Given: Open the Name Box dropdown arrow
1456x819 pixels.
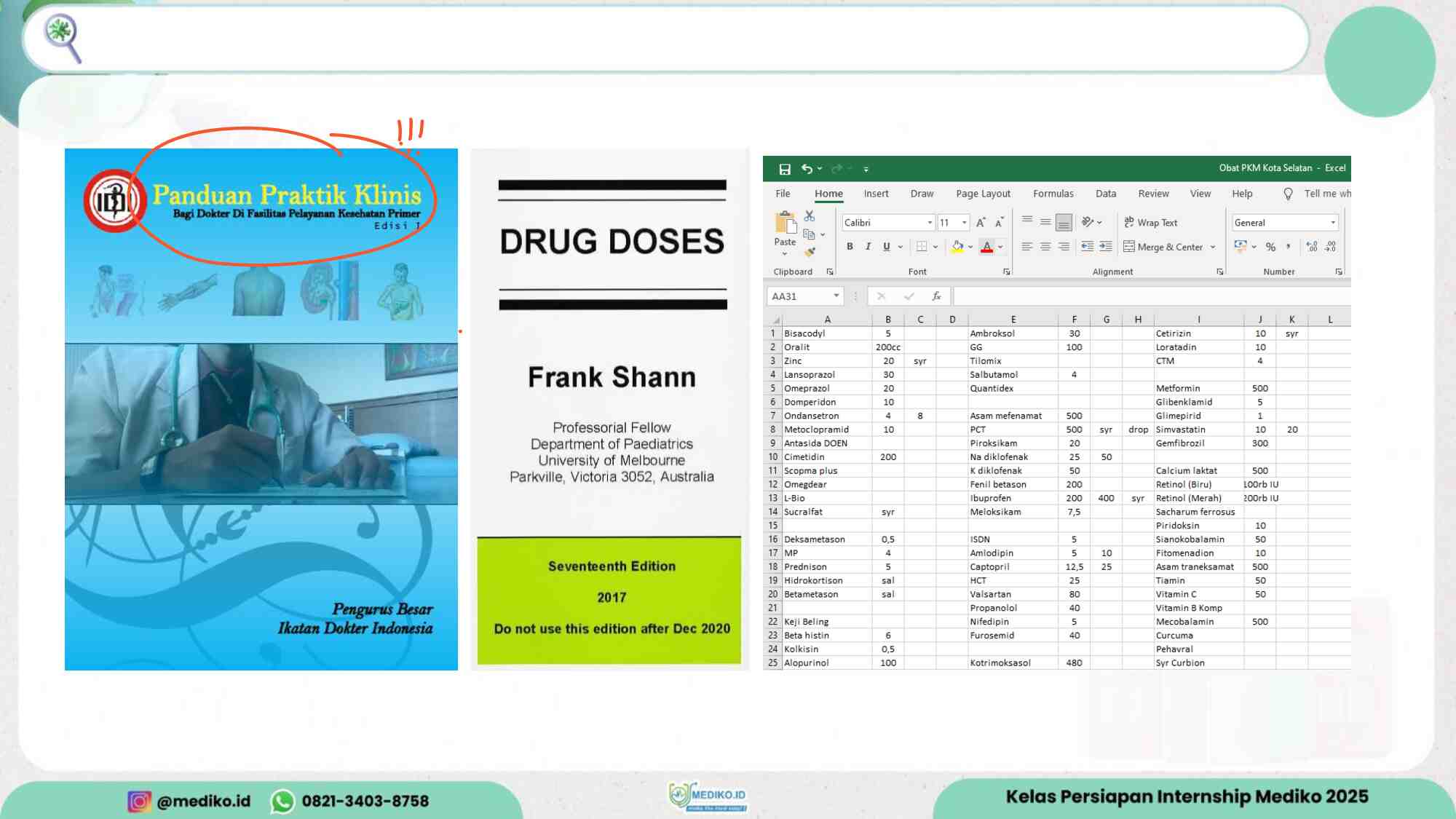Looking at the screenshot, I should click(836, 296).
